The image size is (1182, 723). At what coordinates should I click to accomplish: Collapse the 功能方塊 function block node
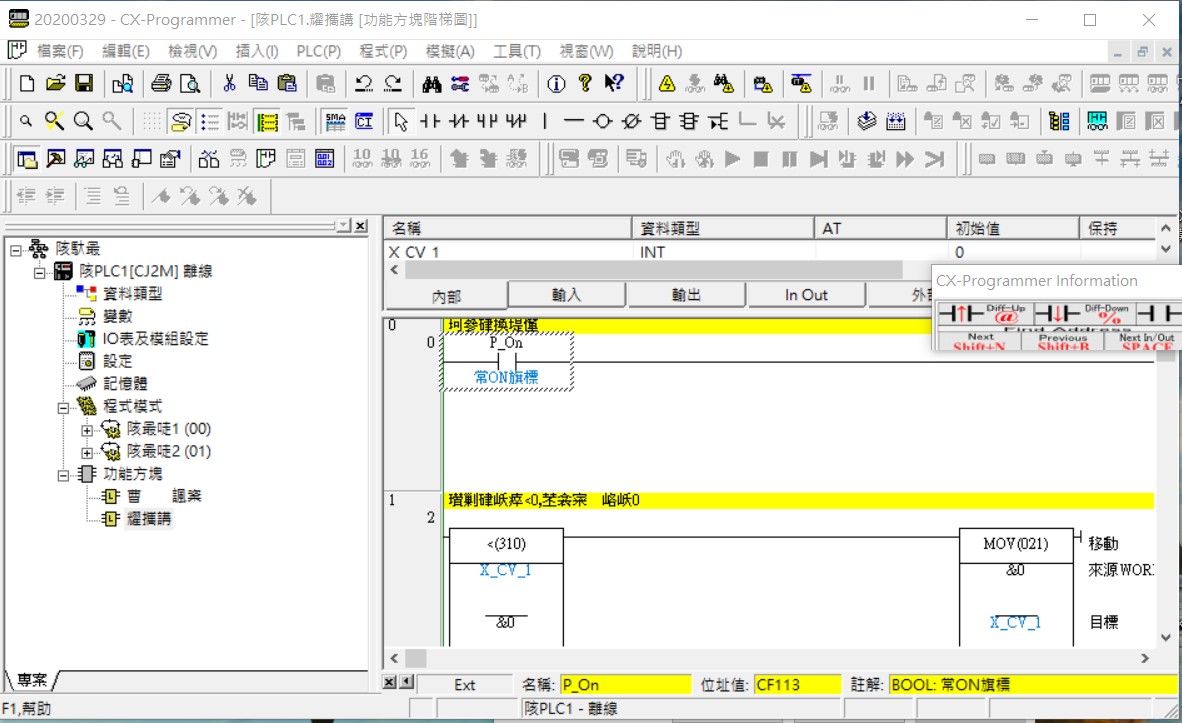(63, 474)
